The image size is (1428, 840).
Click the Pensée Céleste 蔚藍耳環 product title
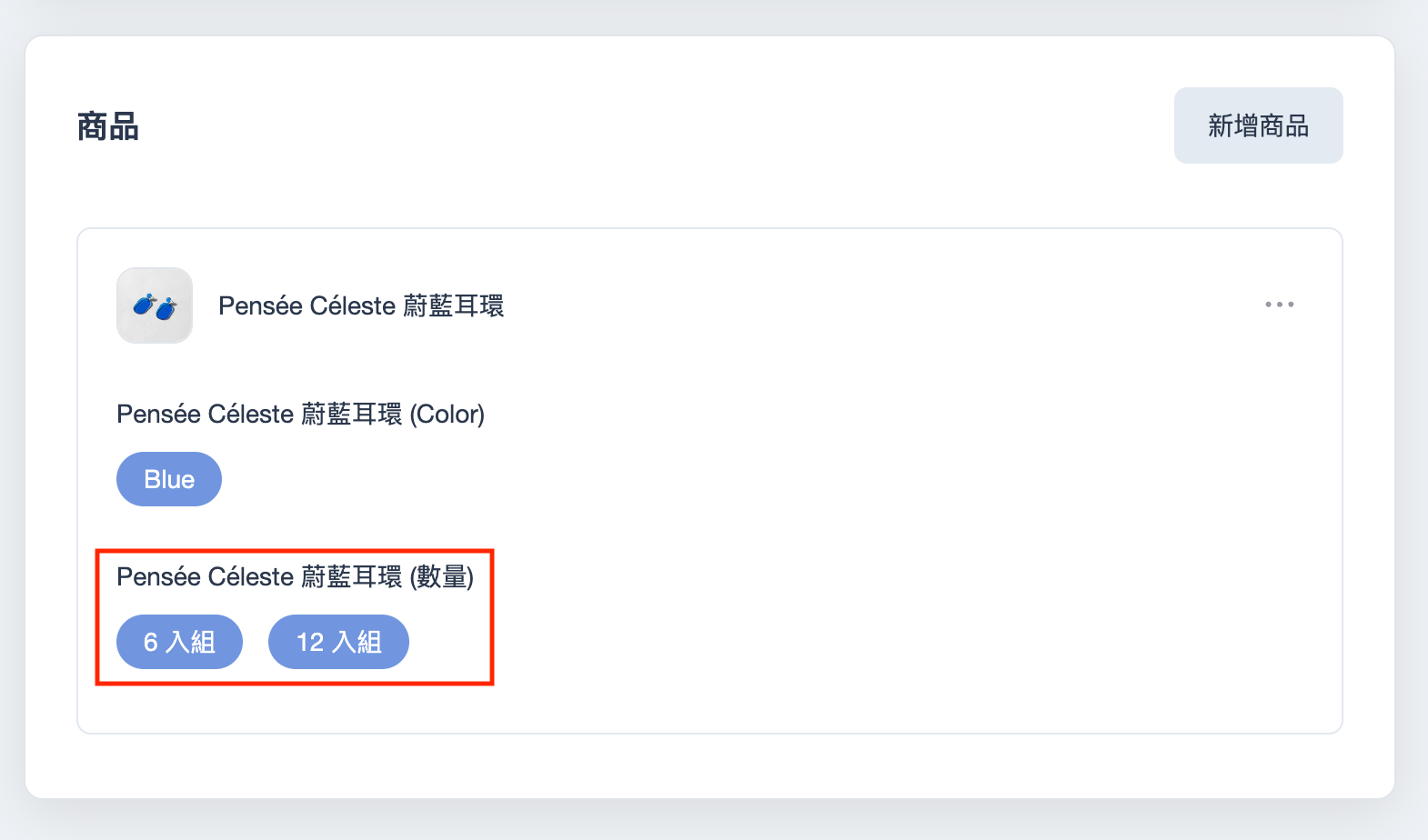coord(361,305)
